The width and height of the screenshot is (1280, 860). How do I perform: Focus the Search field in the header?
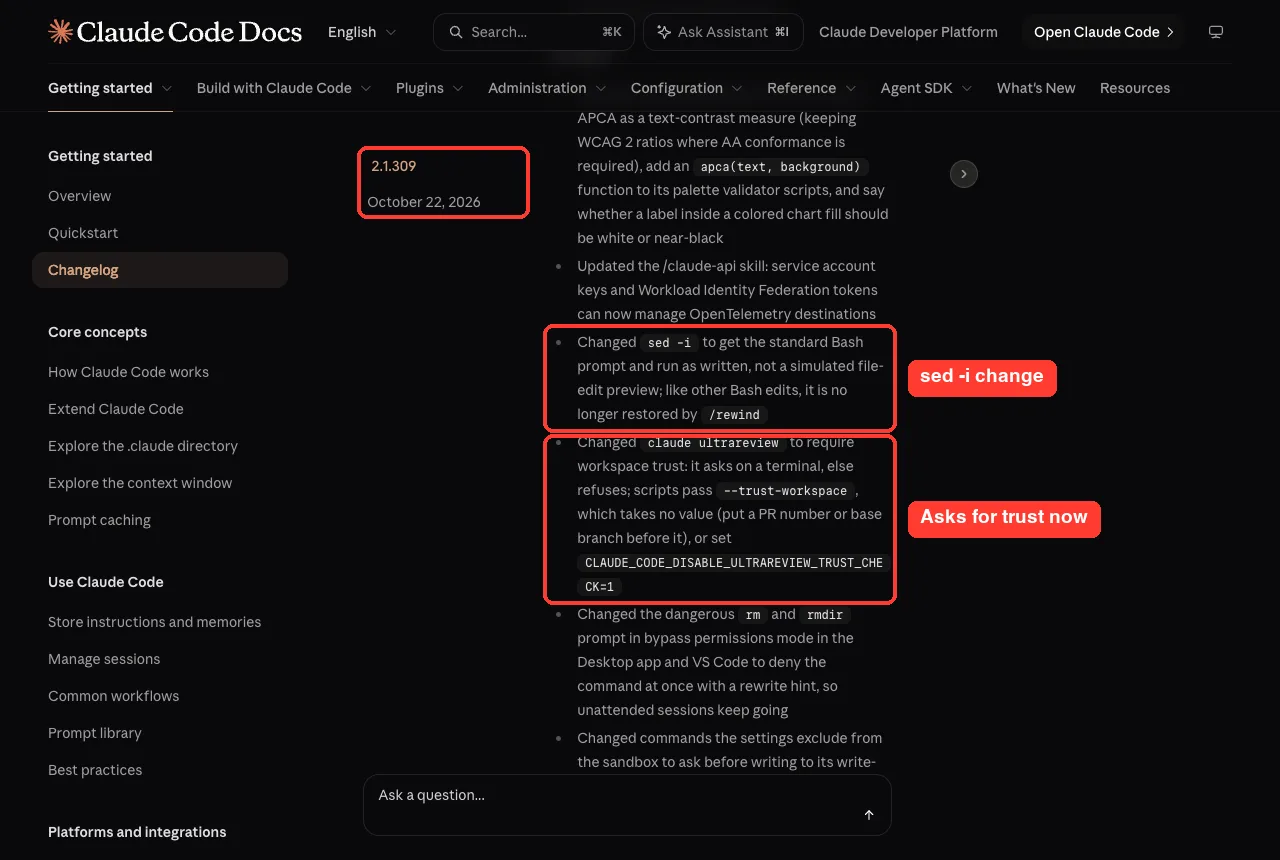coord(534,32)
